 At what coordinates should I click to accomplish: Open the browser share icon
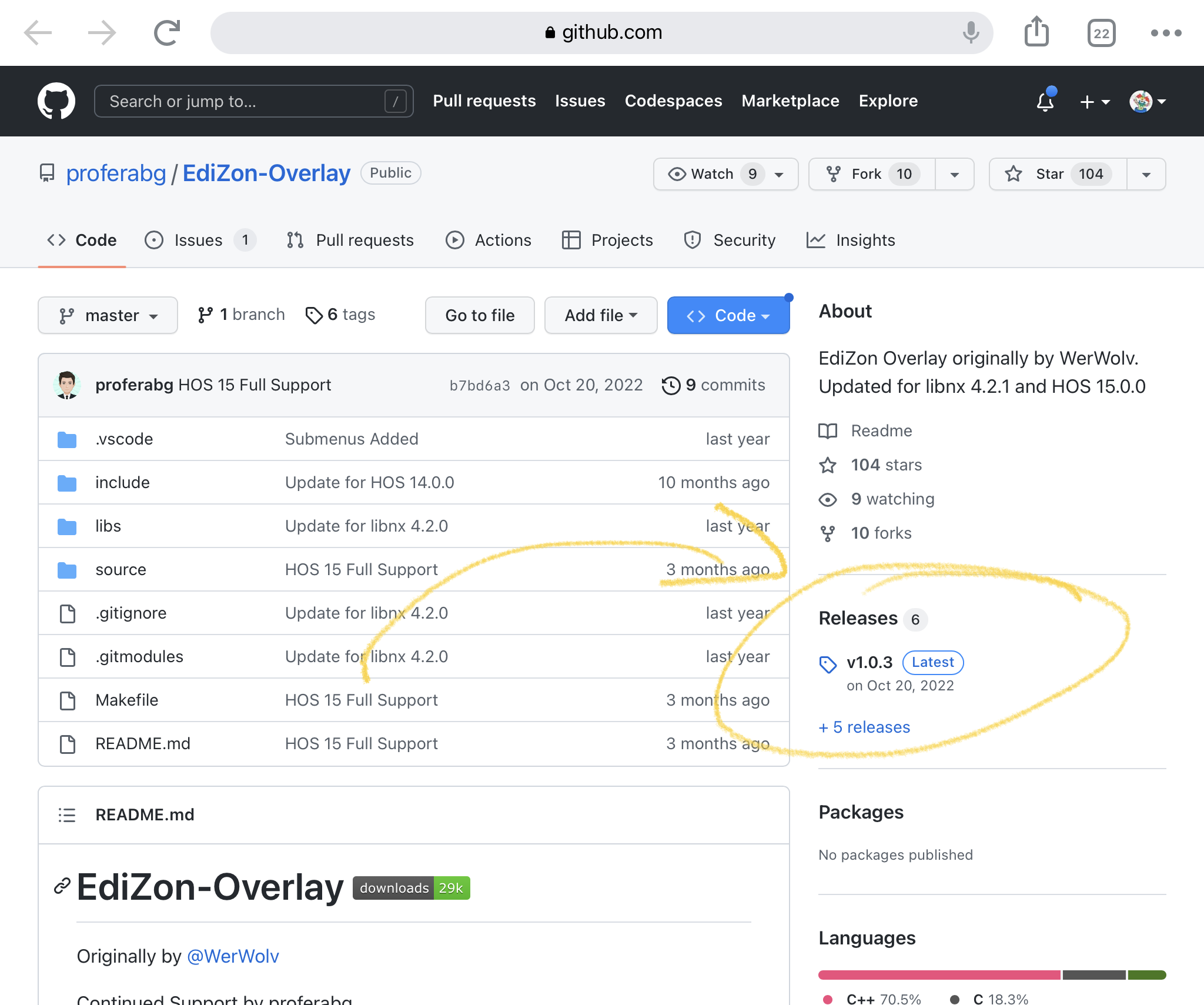[1036, 31]
